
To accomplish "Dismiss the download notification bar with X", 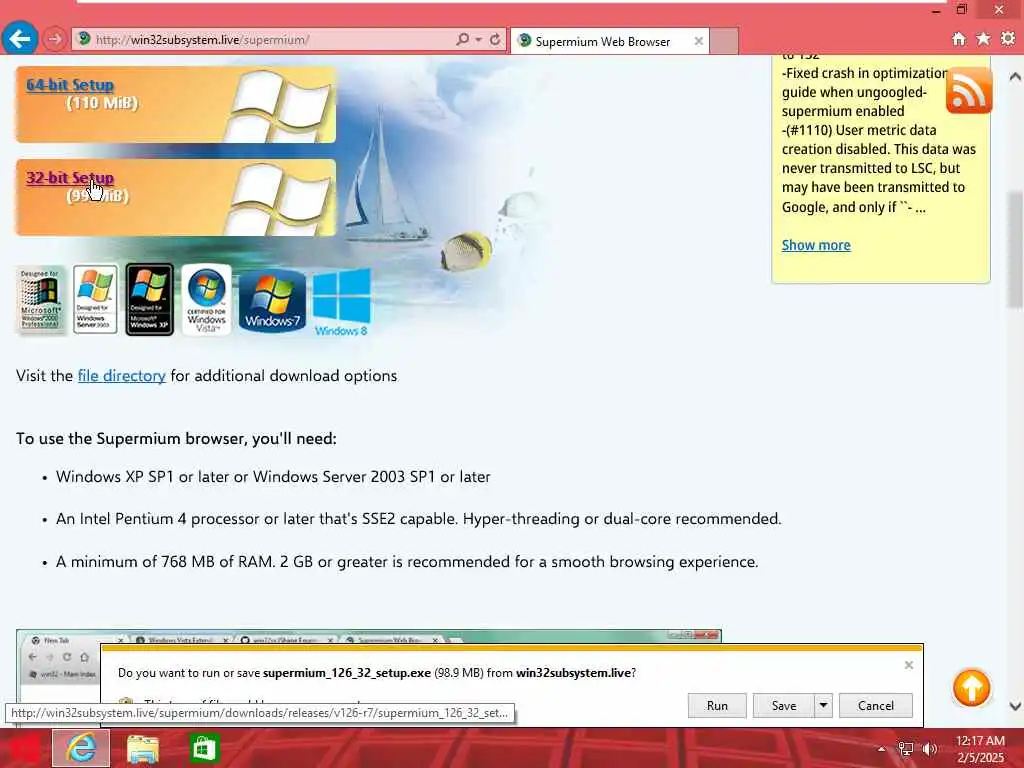I will coord(908,665).
